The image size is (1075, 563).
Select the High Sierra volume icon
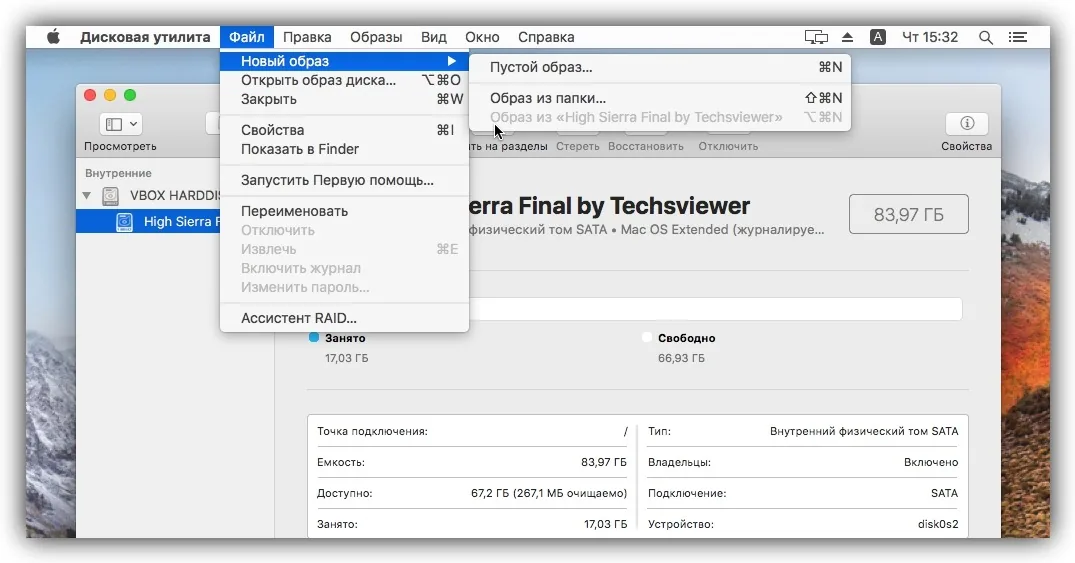(x=124, y=222)
